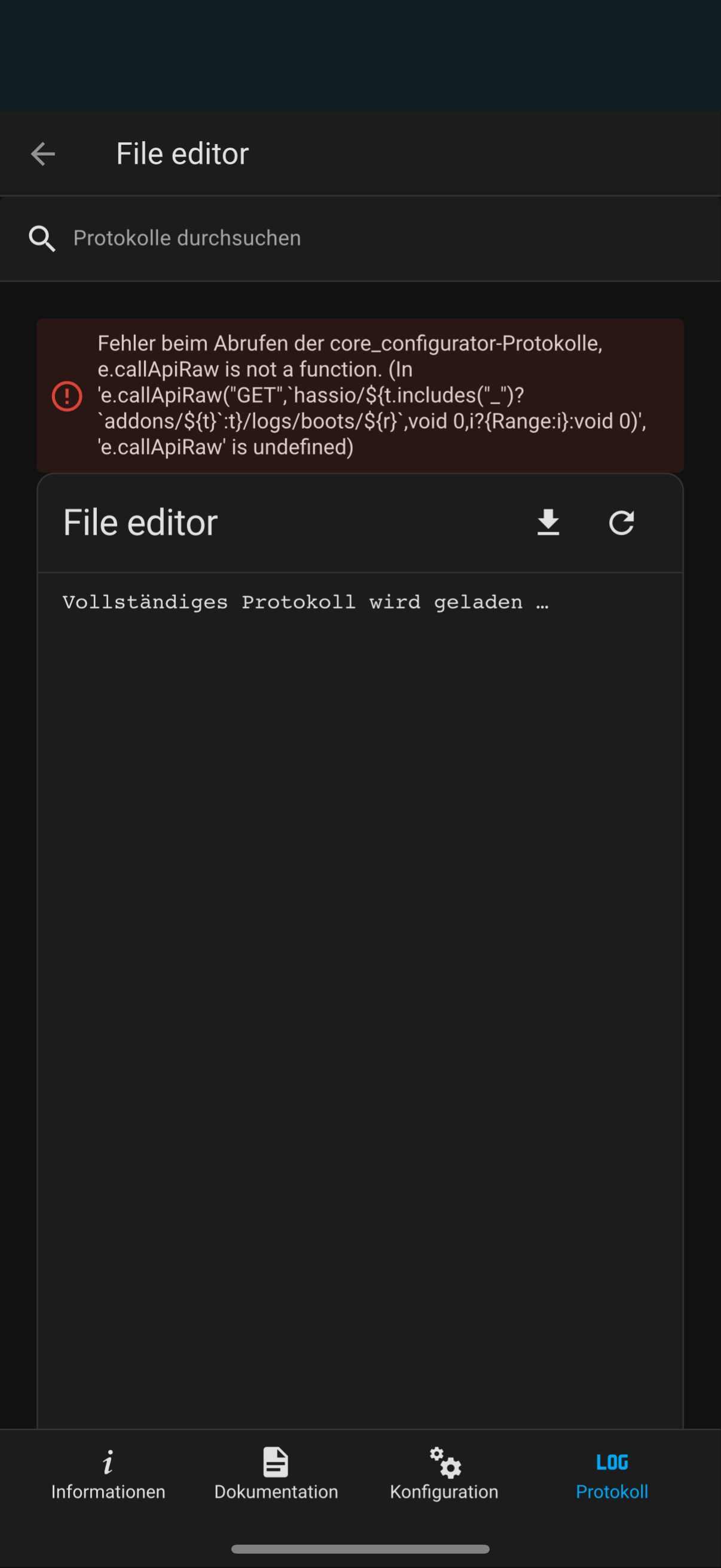Click the red error alert icon
721x1568 pixels.
[x=67, y=396]
